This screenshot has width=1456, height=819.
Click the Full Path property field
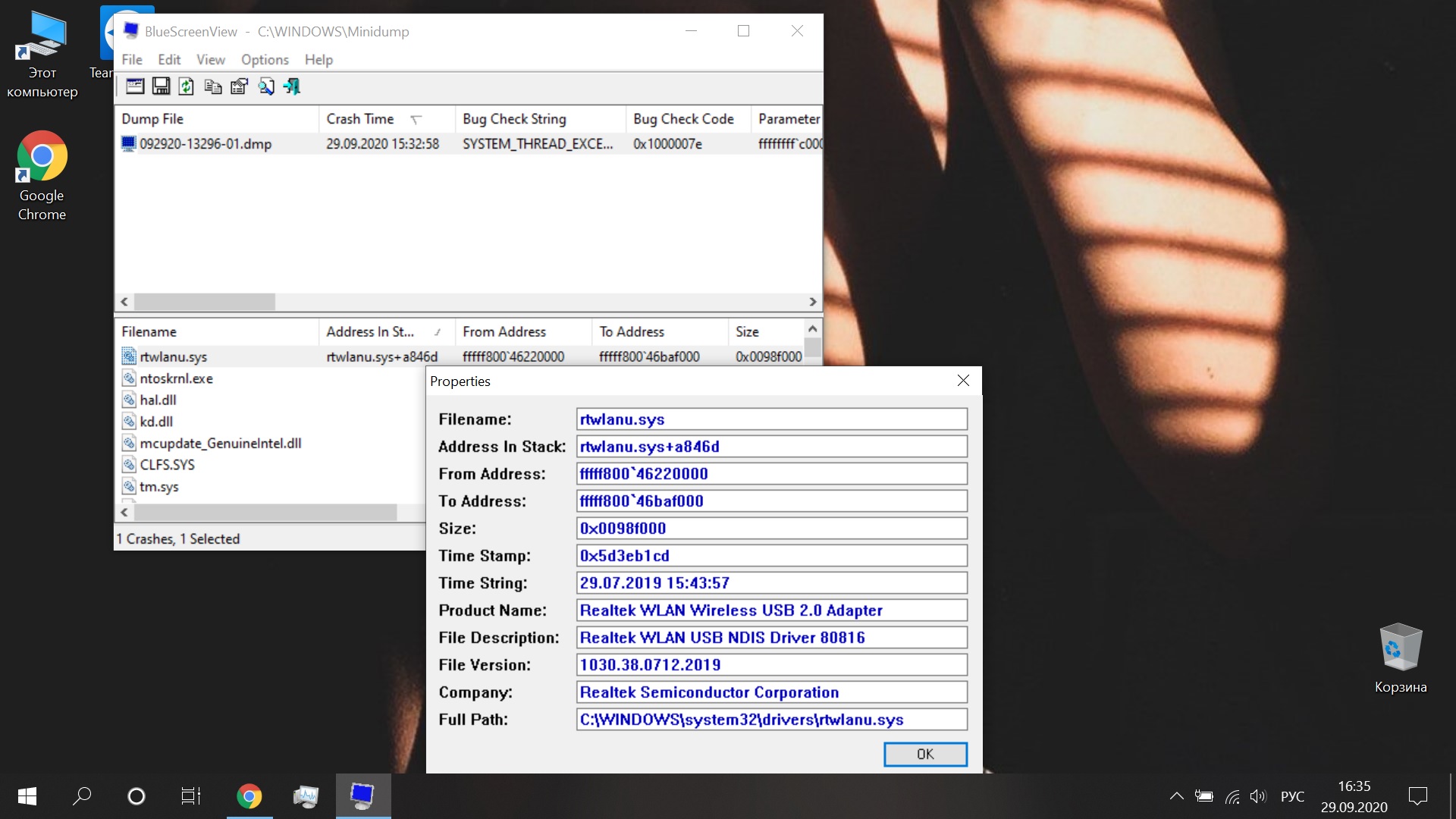[x=772, y=720]
